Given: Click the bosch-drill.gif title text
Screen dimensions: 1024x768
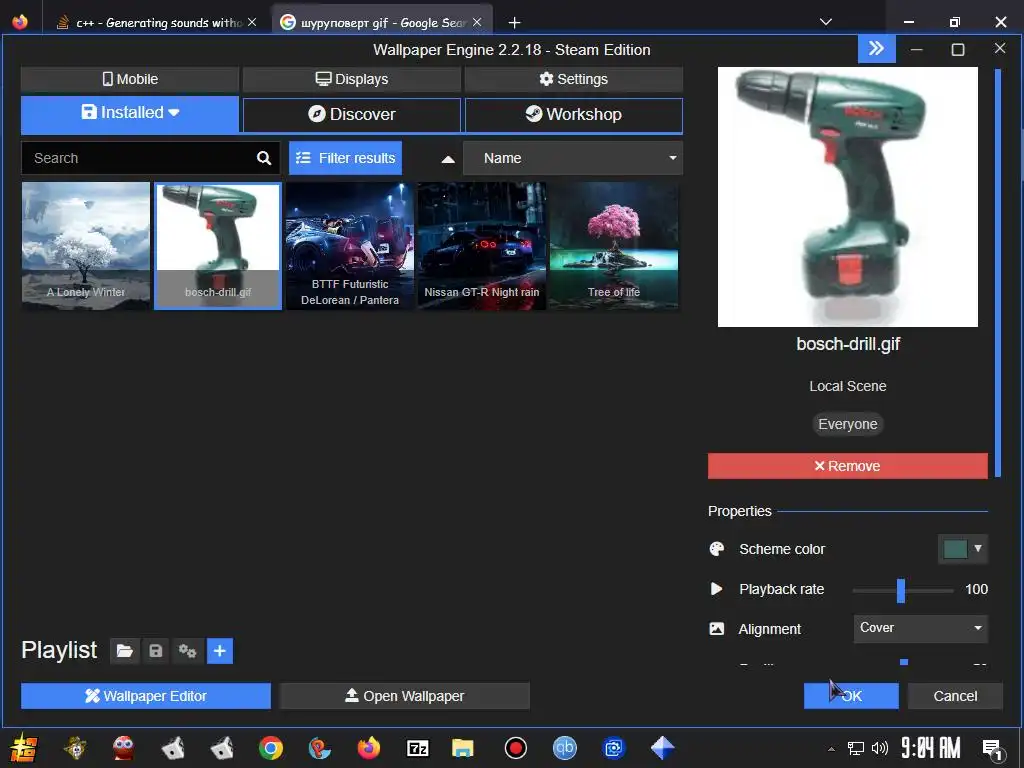Looking at the screenshot, I should point(848,344).
